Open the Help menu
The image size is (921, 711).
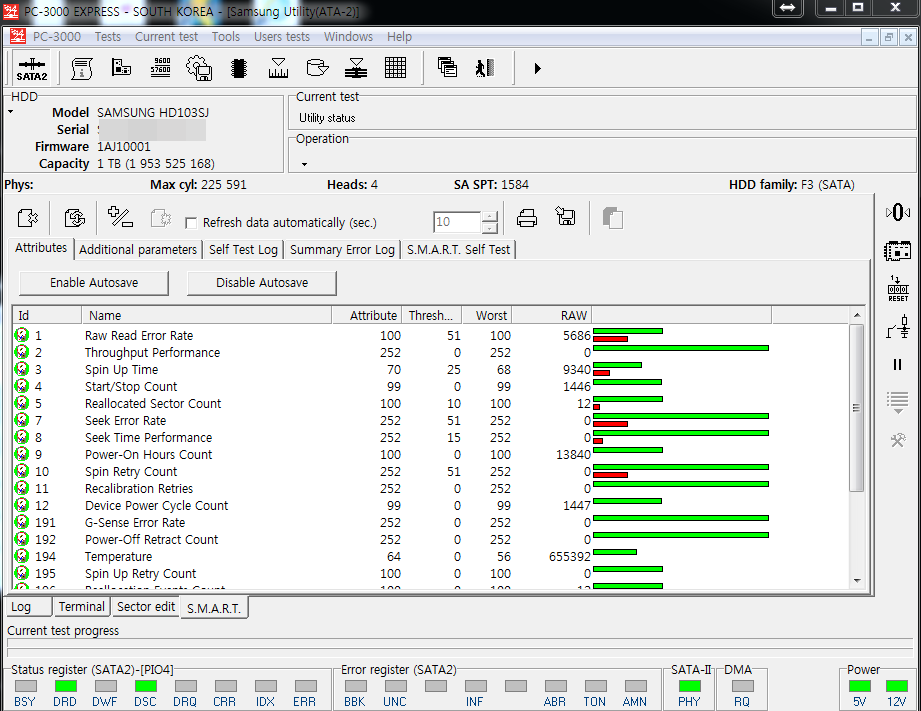(x=399, y=36)
